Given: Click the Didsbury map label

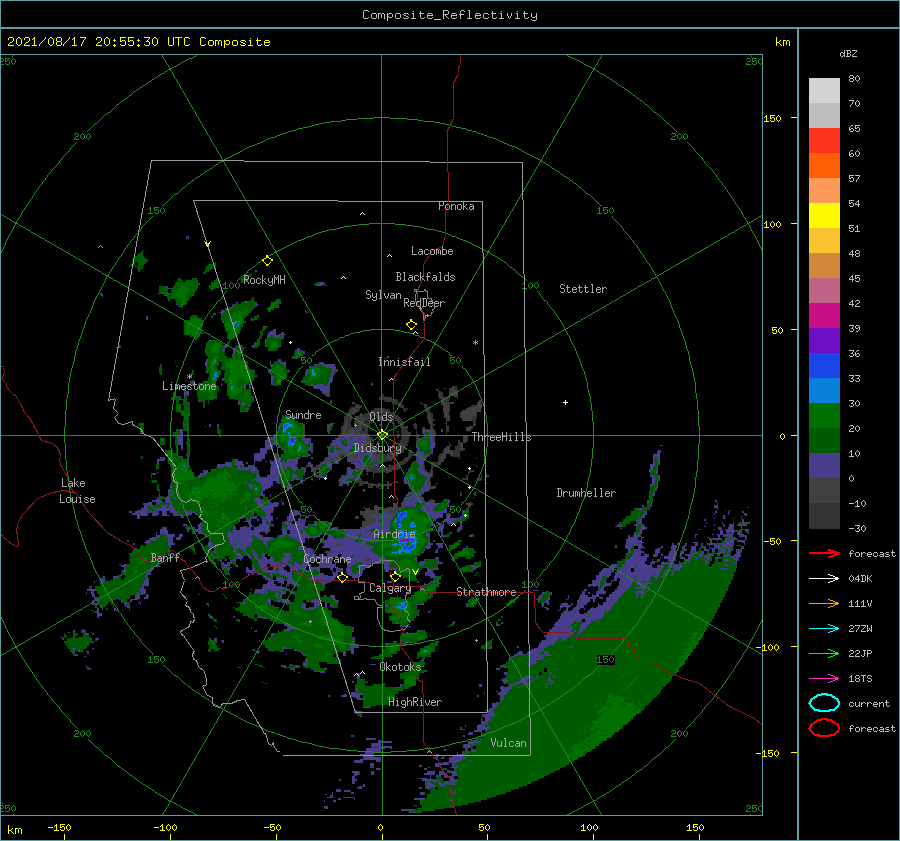Looking at the screenshot, I should [x=377, y=448].
